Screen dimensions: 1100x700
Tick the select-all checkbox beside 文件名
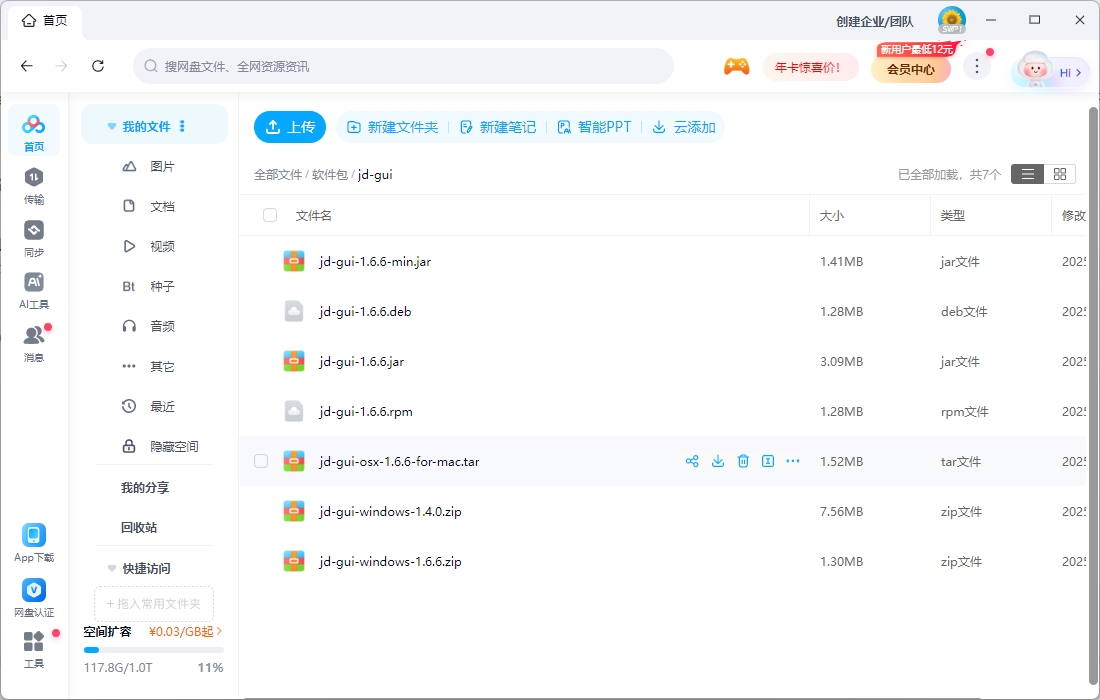click(270, 215)
